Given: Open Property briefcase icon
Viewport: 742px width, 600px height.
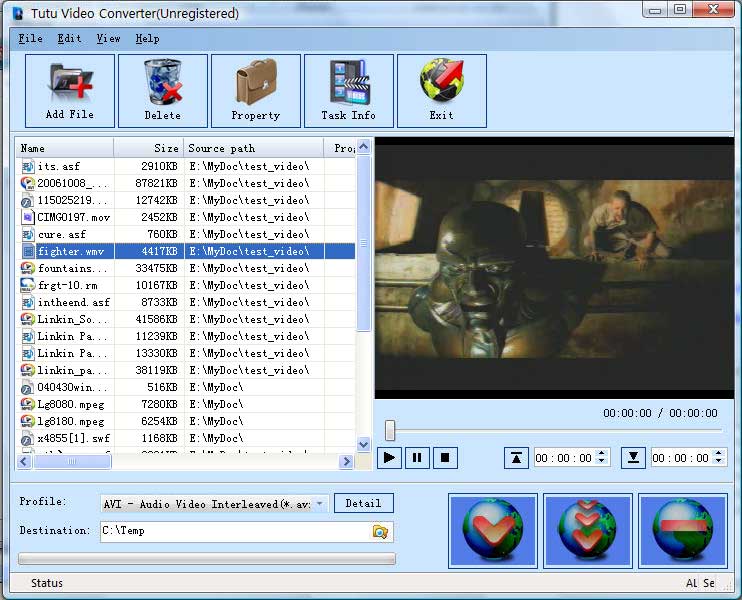Looking at the screenshot, I should coord(256,90).
